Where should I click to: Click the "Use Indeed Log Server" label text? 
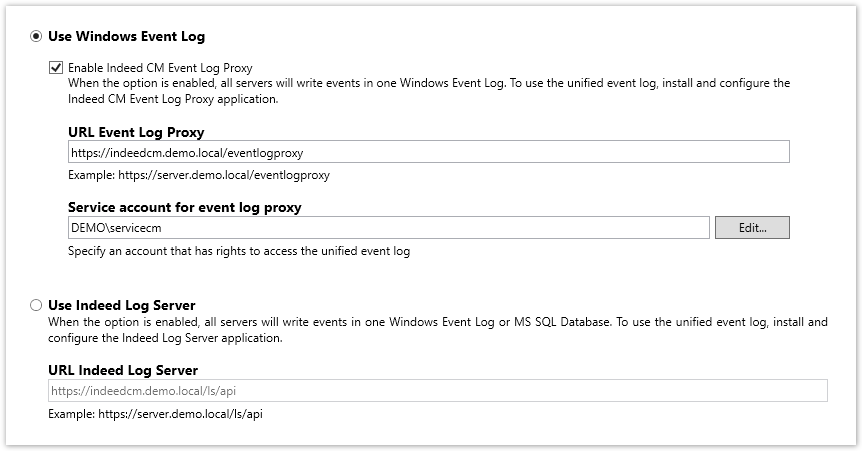pos(121,305)
